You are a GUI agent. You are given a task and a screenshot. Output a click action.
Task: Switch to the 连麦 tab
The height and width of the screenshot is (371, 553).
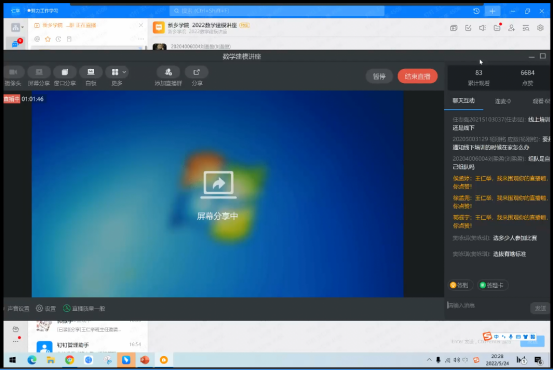click(503, 102)
